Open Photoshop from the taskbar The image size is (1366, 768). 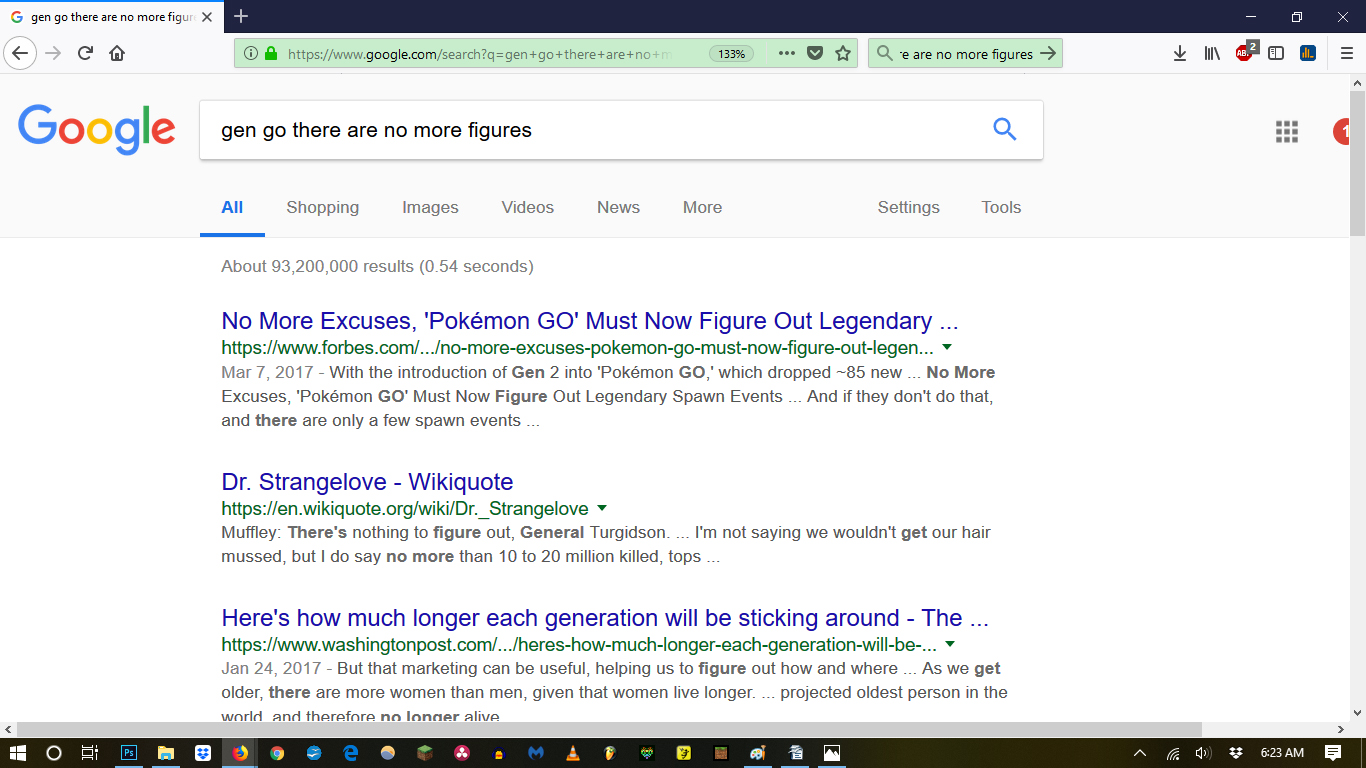click(129, 753)
